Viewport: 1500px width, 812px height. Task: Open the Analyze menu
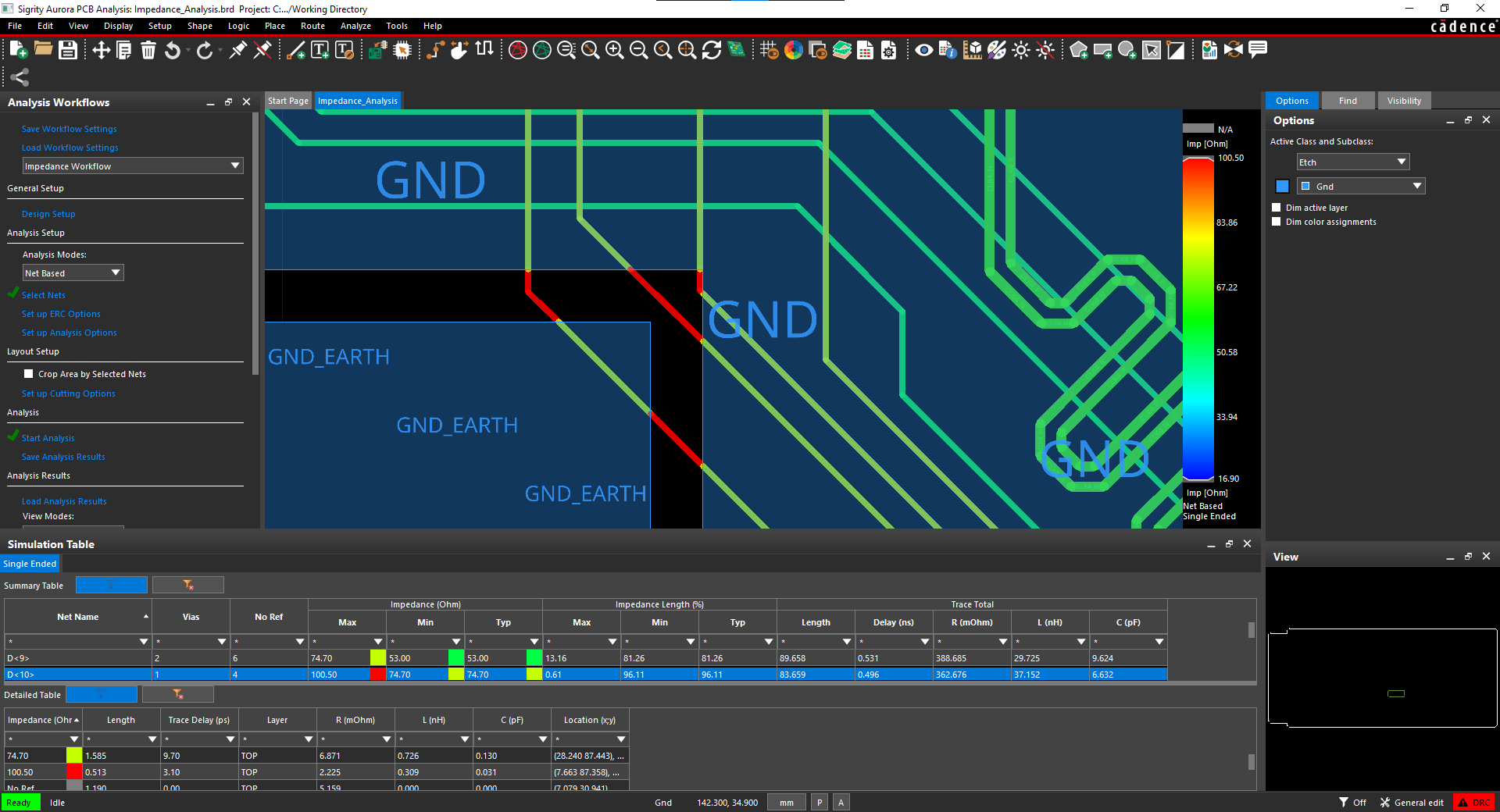355,26
